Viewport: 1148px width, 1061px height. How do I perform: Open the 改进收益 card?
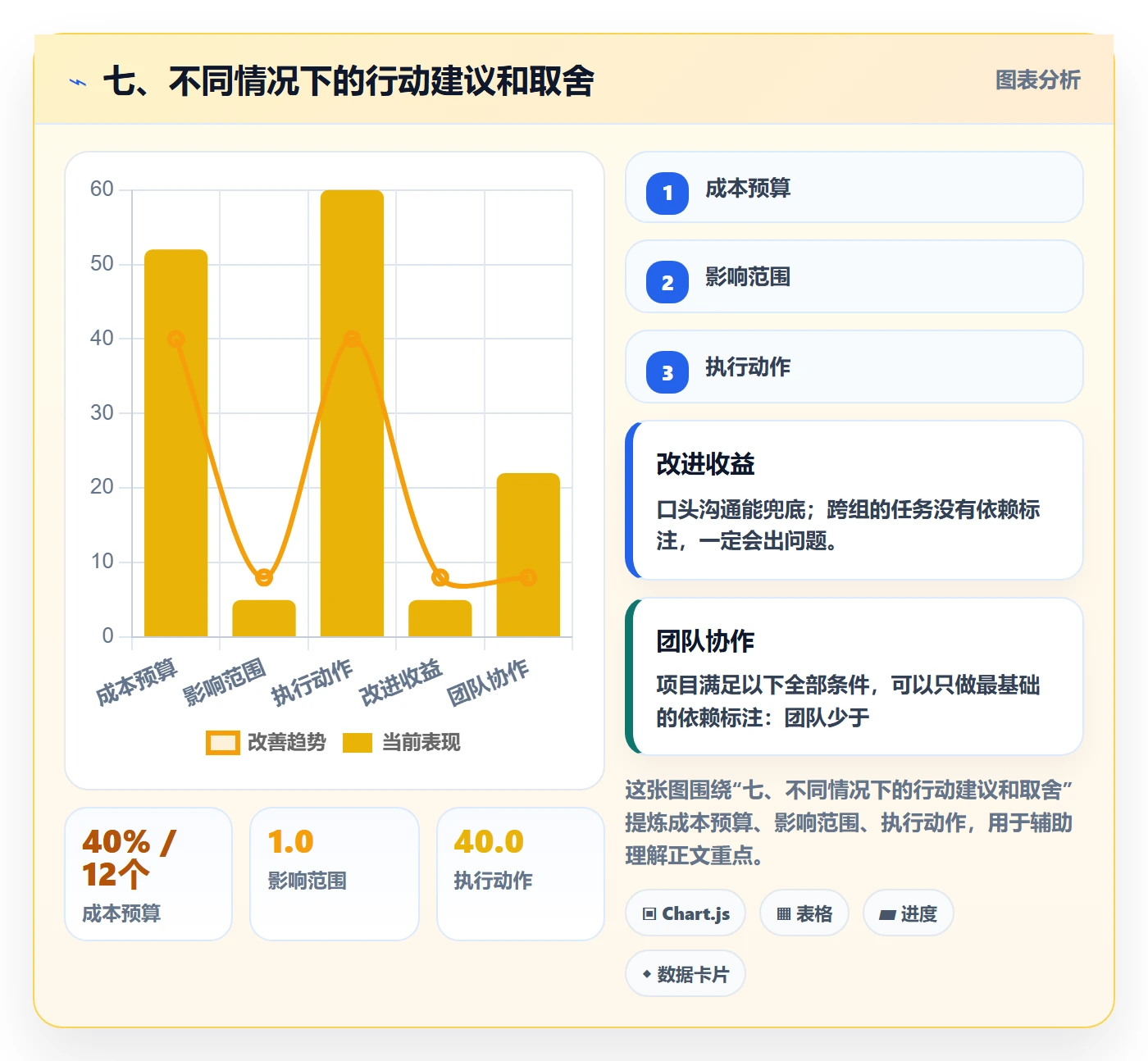pos(854,500)
